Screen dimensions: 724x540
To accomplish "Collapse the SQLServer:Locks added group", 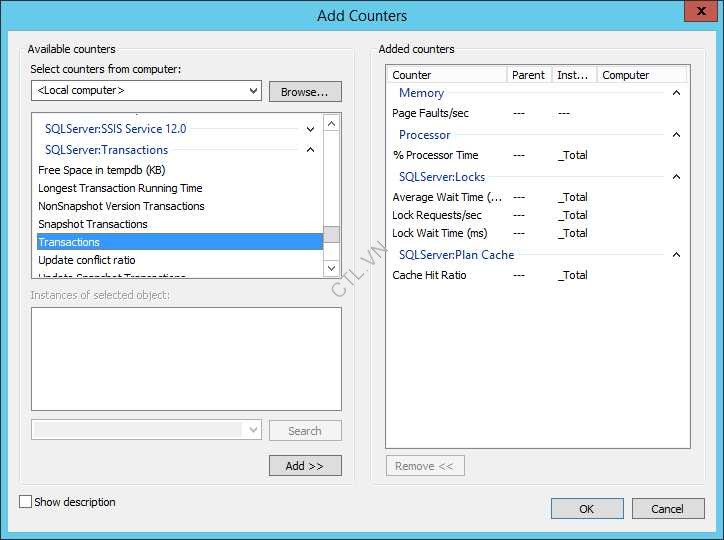I will 677,177.
